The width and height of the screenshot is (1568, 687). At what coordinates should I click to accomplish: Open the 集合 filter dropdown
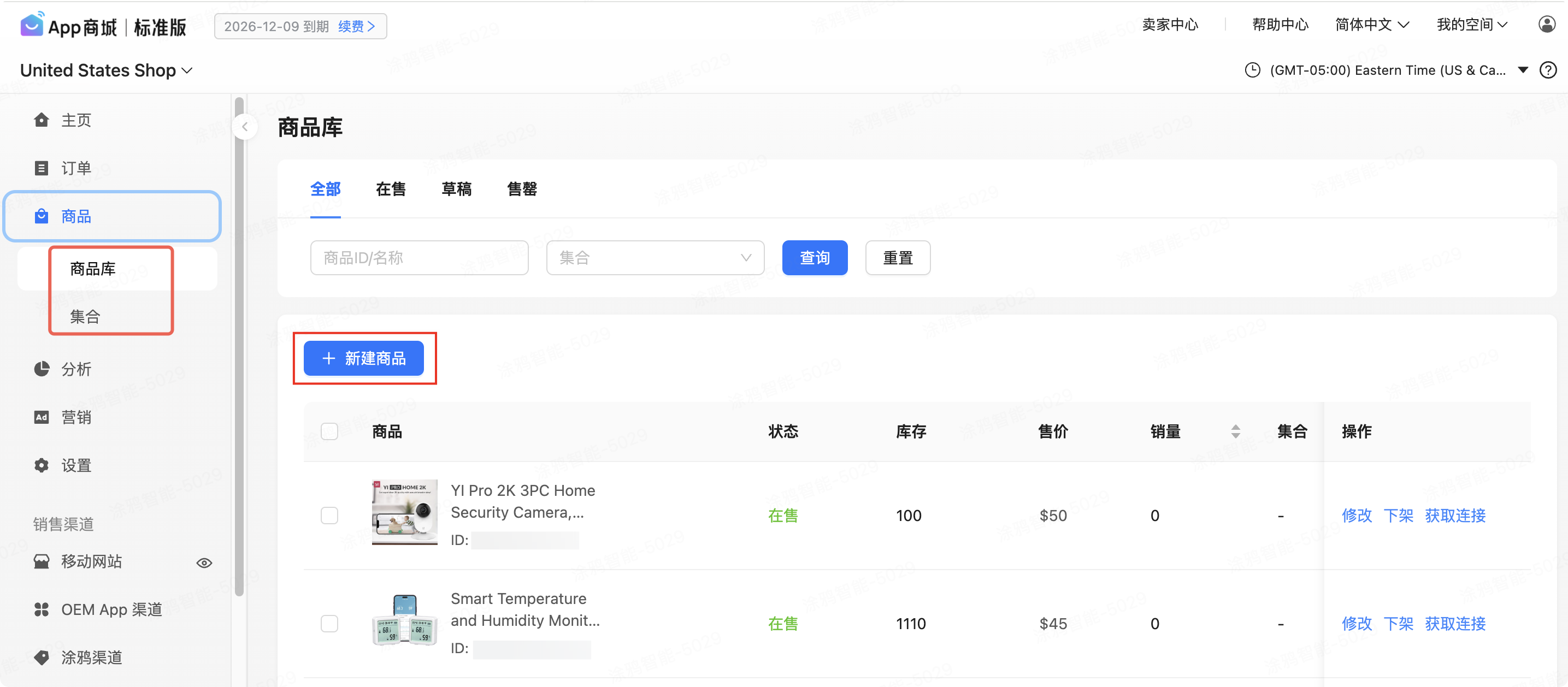[x=655, y=258]
